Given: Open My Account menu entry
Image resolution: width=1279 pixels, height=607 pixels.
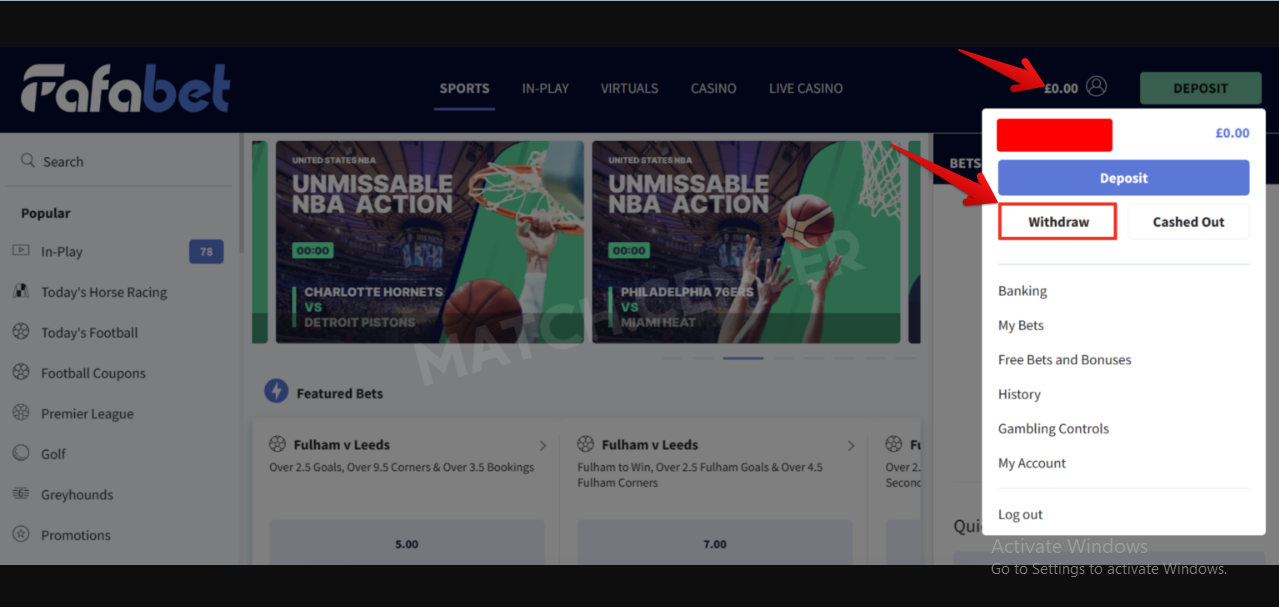Looking at the screenshot, I should pyautogui.click(x=1032, y=463).
